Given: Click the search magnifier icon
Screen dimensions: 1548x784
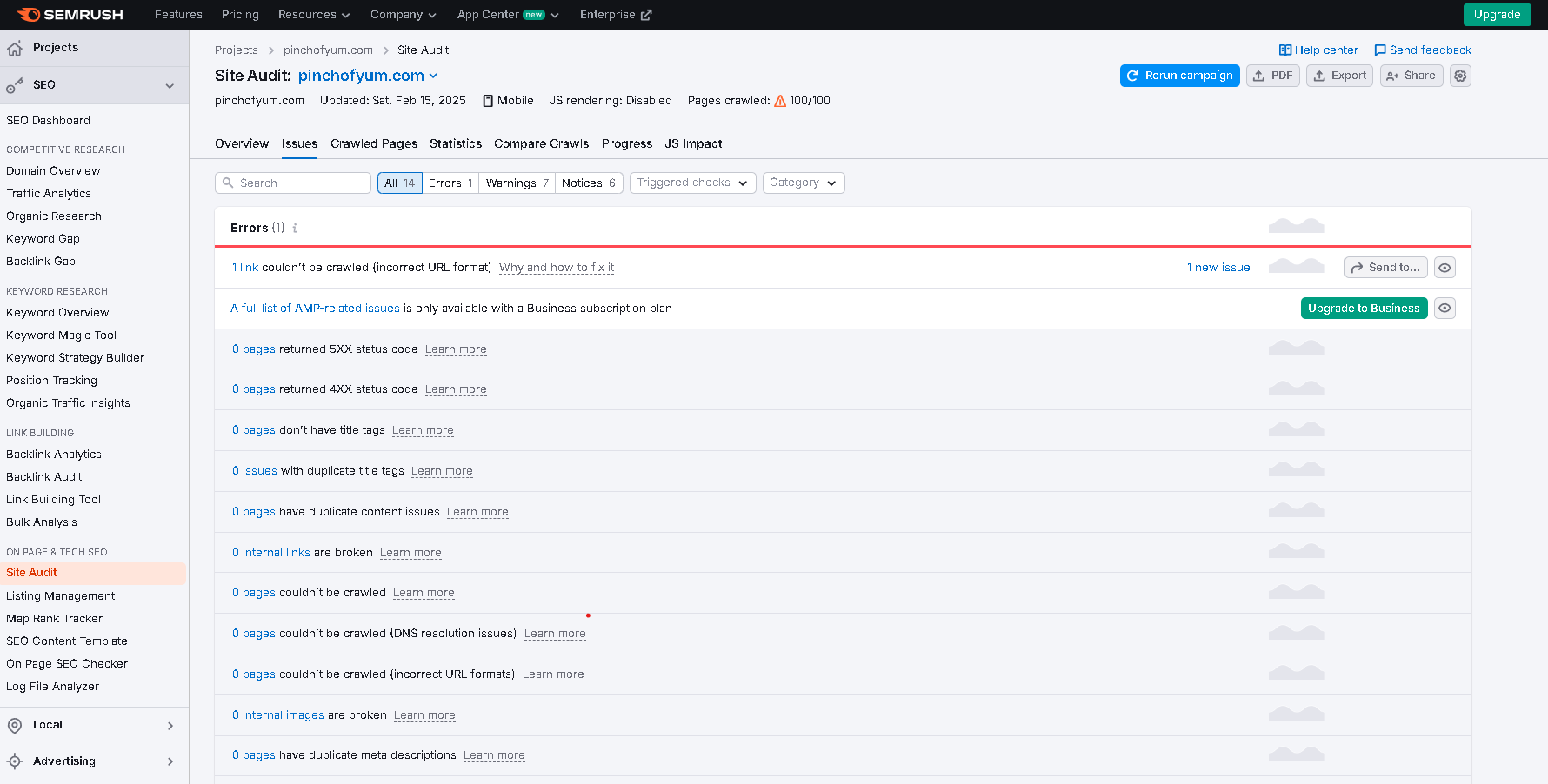Looking at the screenshot, I should [x=228, y=183].
